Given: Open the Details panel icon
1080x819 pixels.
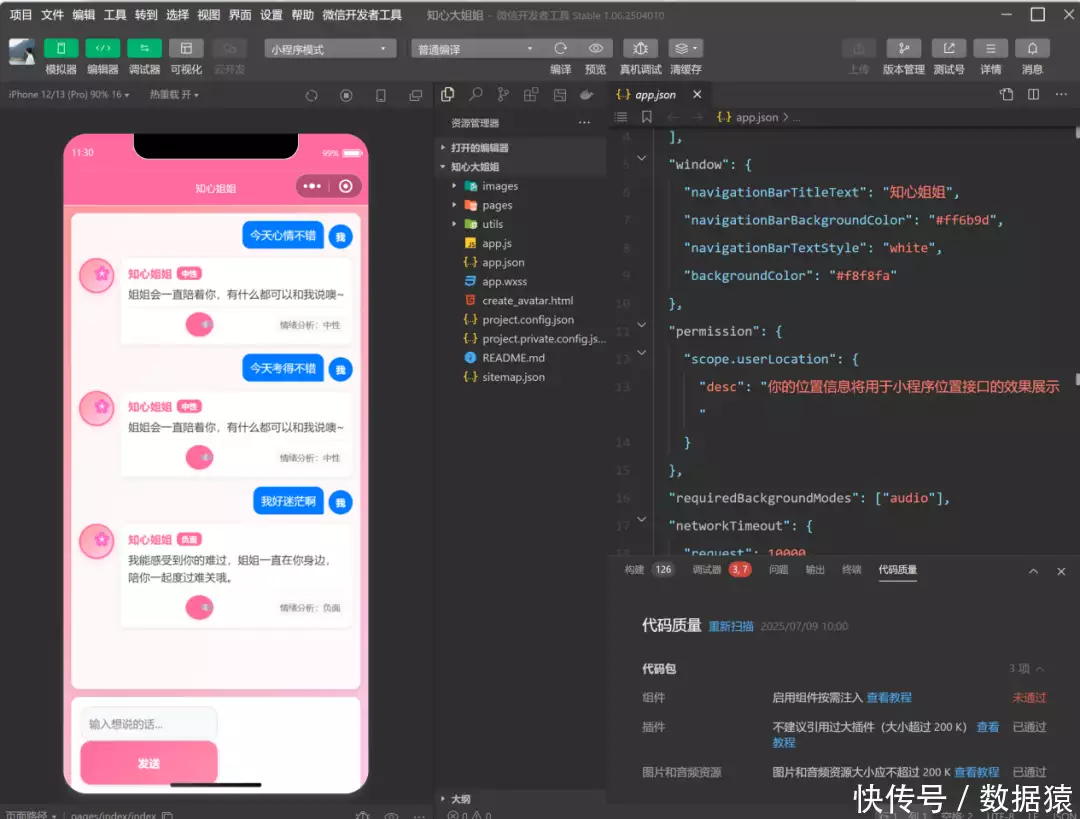Looking at the screenshot, I should (x=990, y=48).
